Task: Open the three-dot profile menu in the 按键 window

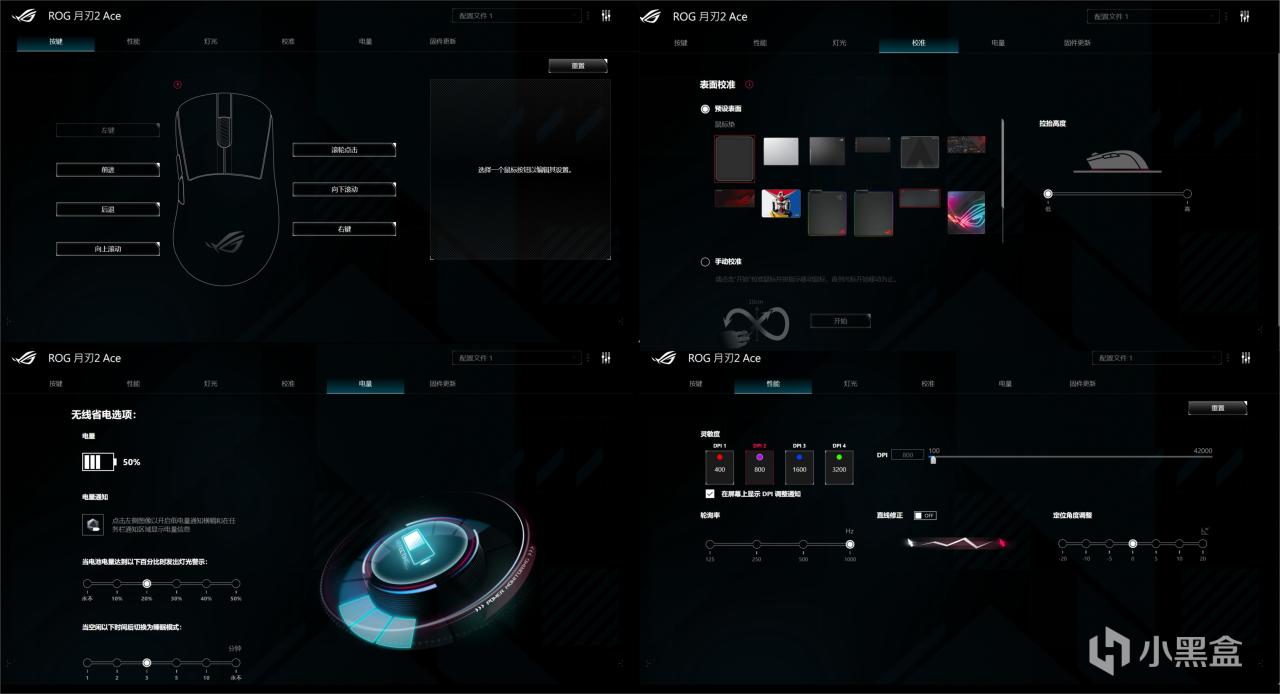Action: [x=588, y=16]
